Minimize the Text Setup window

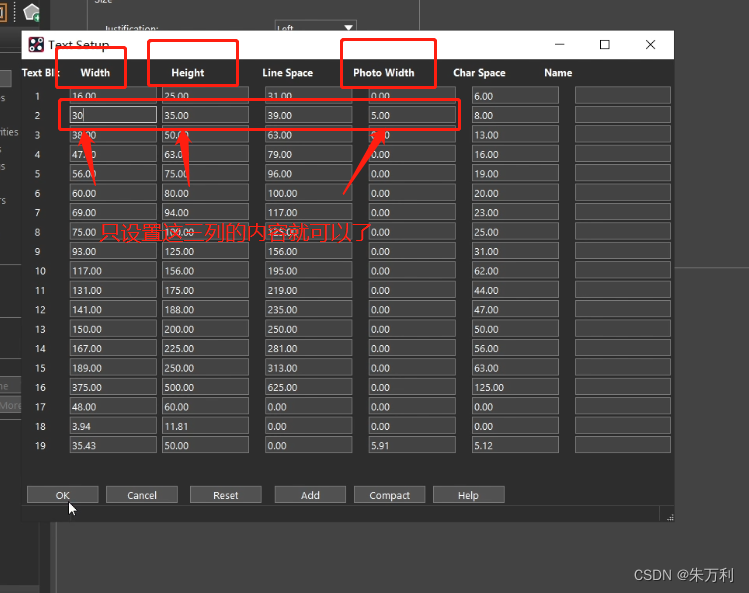point(560,44)
